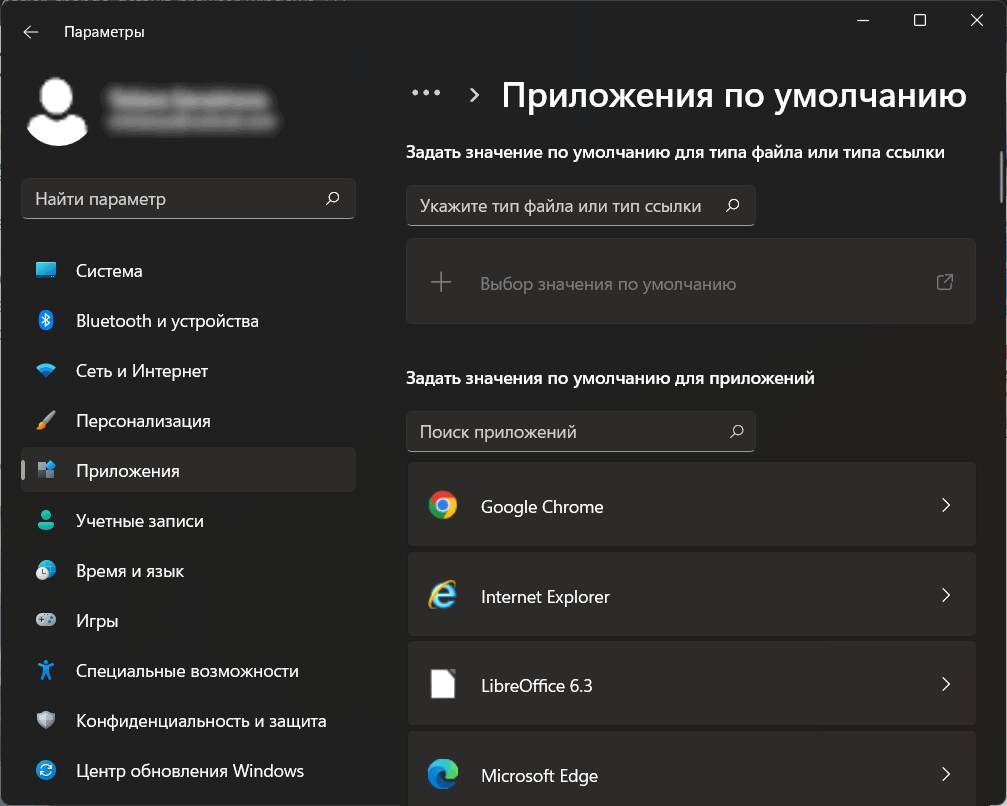Image resolution: width=1007 pixels, height=806 pixels.
Task: Open Учетные записи section
Action: pos(188,520)
